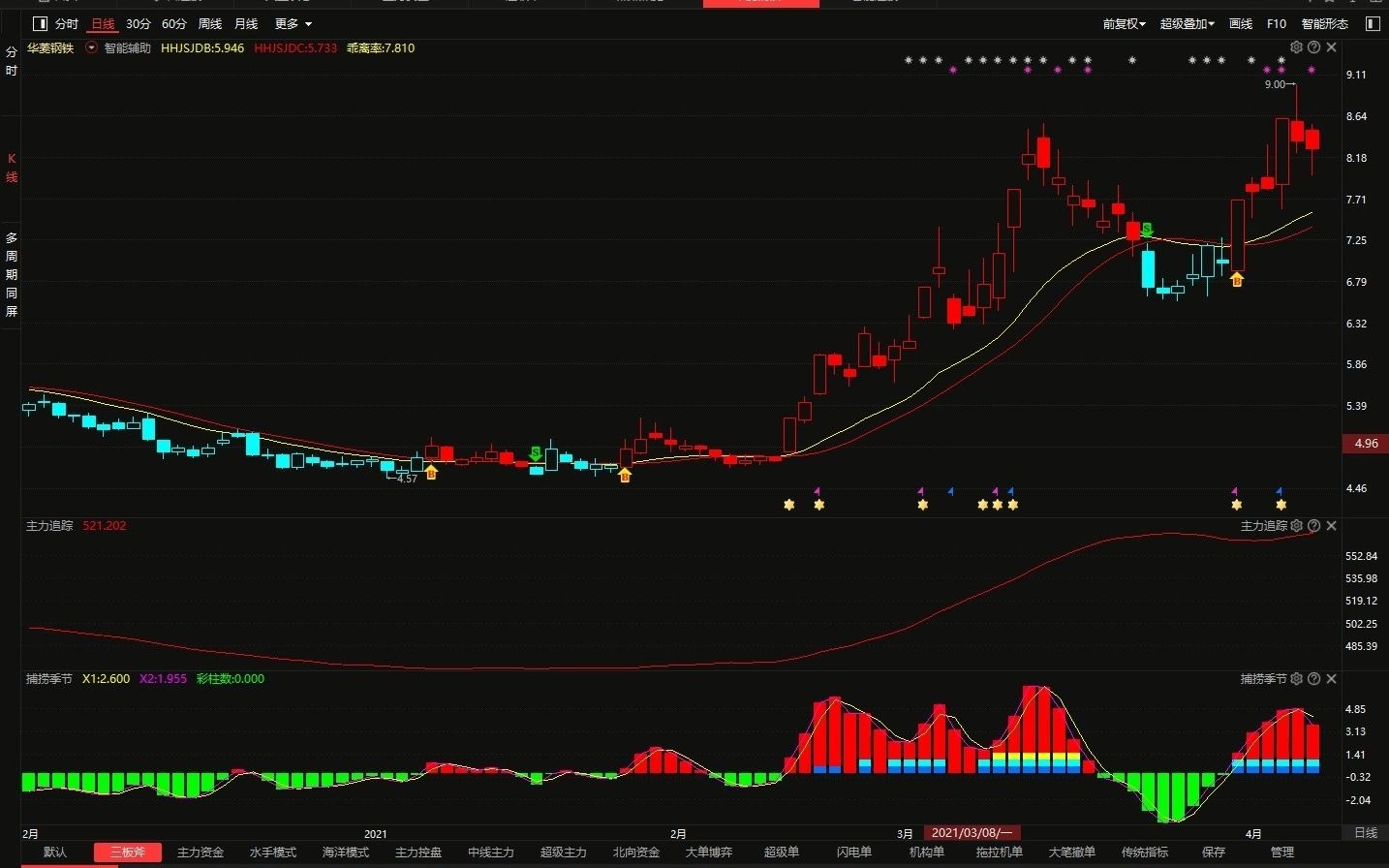
Task: Click the 乖离率:7.810 indicator value
Action: tap(381, 47)
